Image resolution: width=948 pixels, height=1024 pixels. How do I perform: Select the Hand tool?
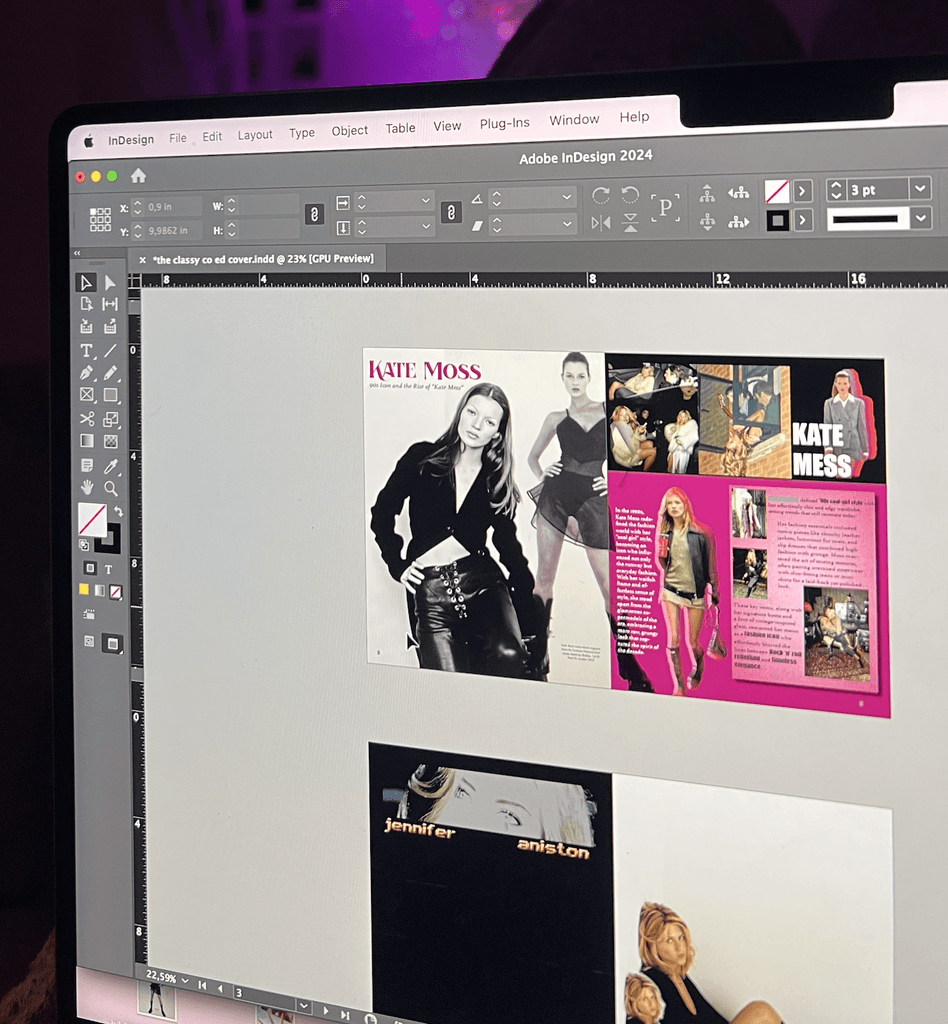[87, 487]
